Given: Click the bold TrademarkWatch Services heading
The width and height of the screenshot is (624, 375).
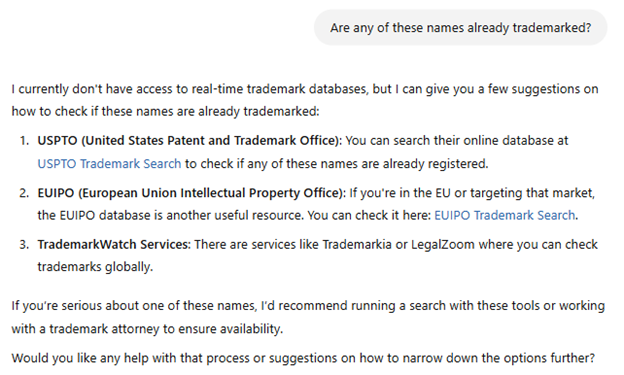Looking at the screenshot, I should pos(114,244).
